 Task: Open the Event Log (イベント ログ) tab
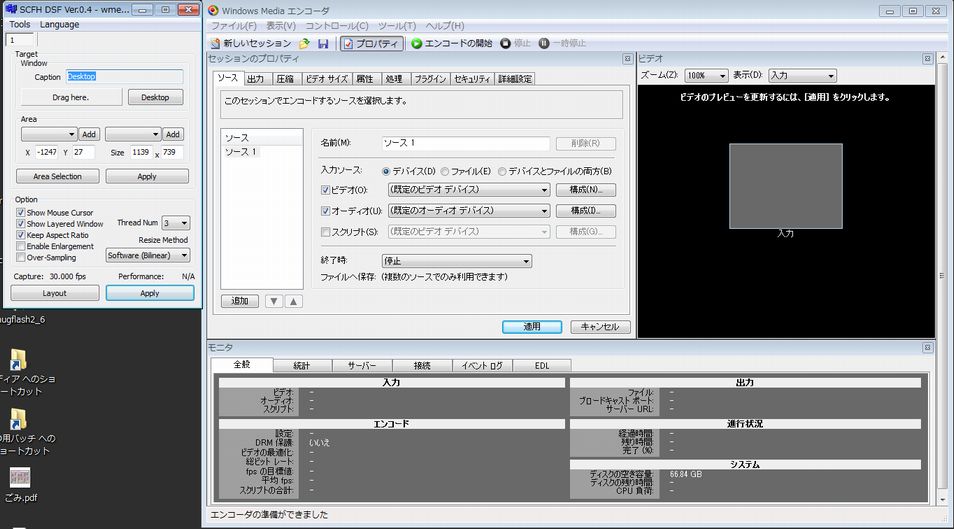[x=482, y=366]
